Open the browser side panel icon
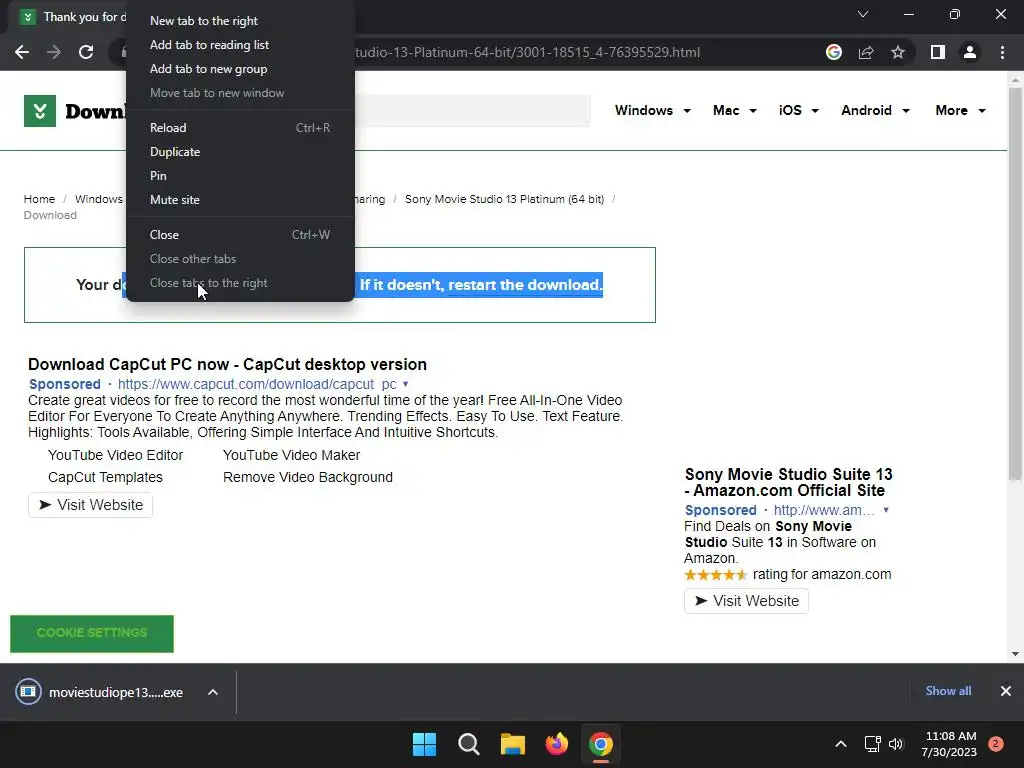 [938, 52]
